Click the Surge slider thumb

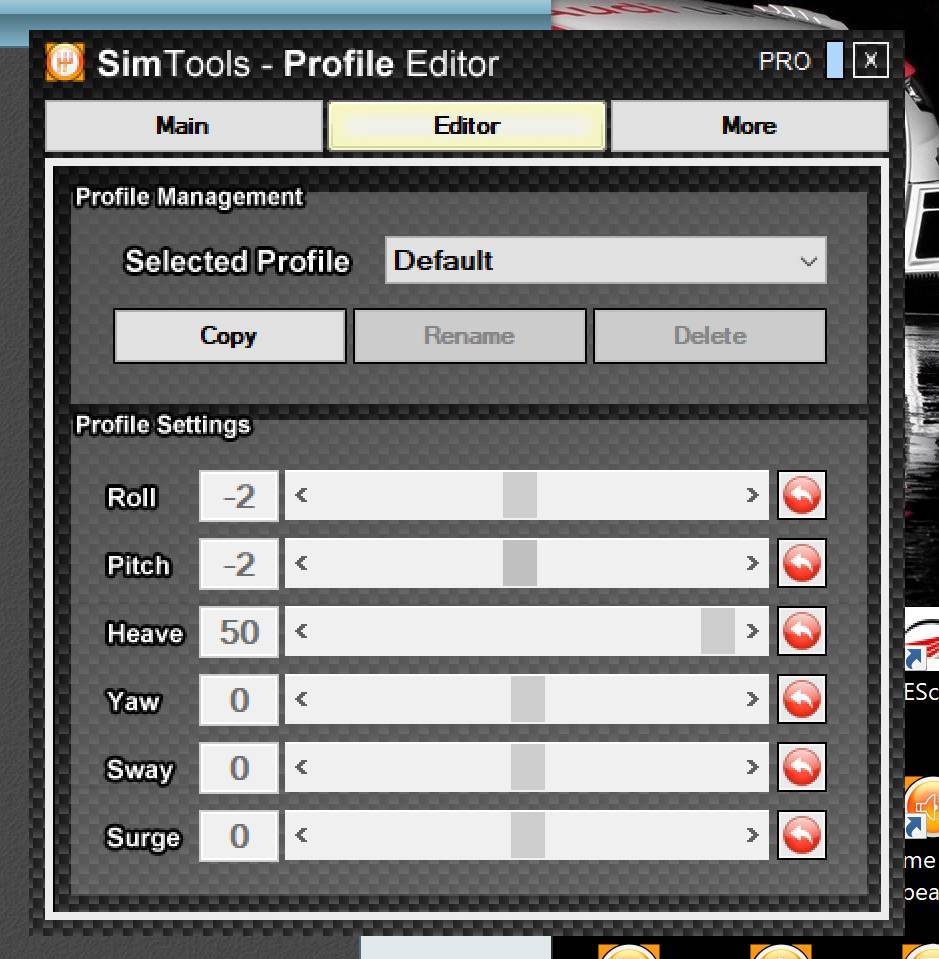[527, 835]
